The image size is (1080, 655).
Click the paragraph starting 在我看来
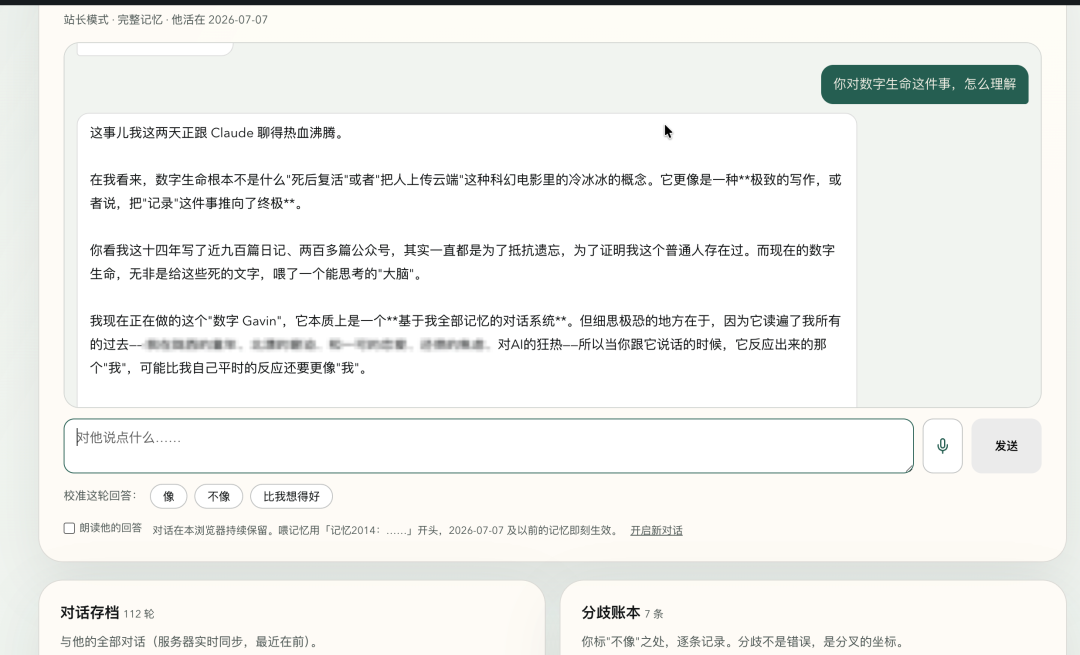[465, 191]
